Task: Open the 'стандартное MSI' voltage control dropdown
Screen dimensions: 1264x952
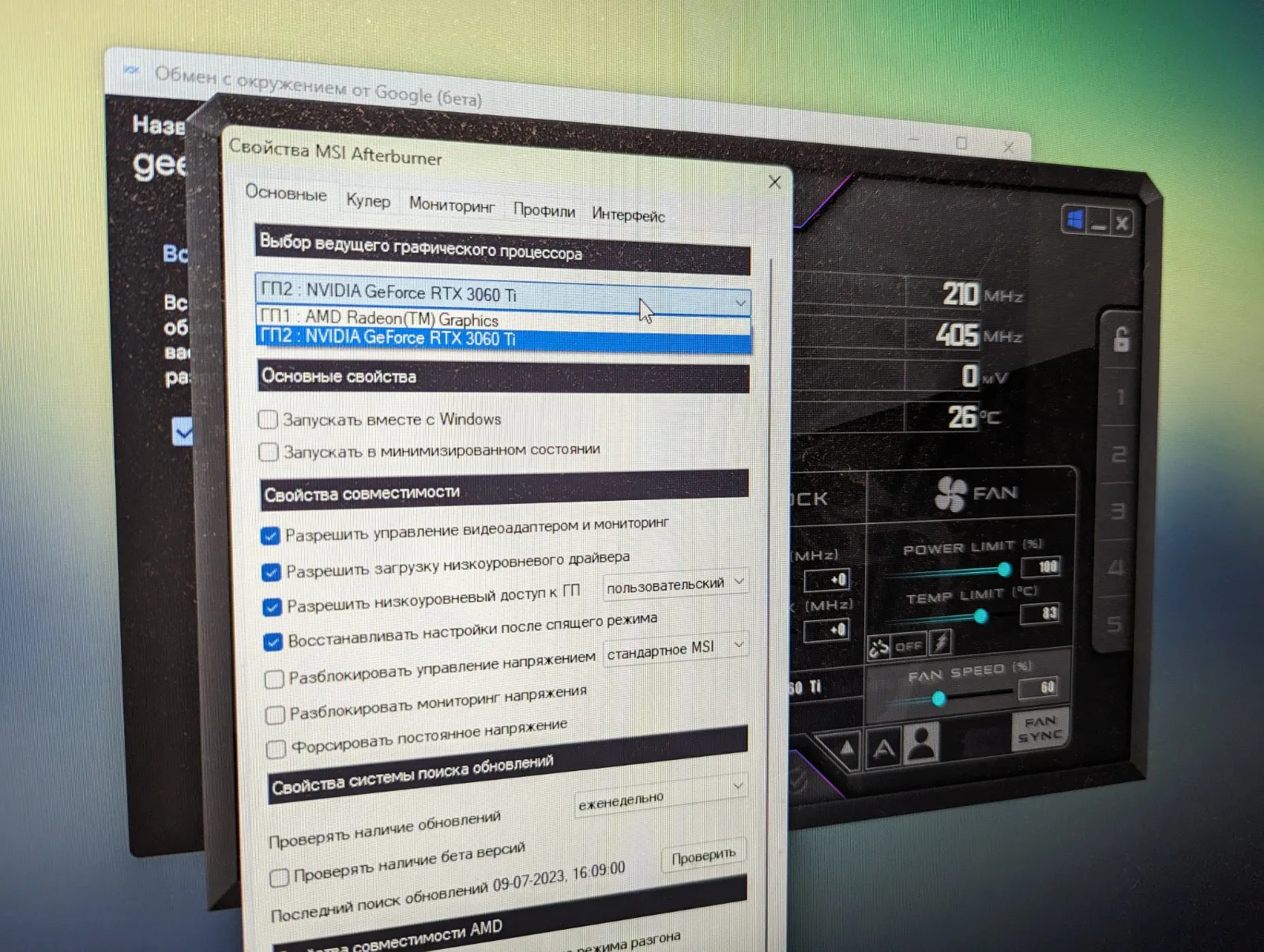Action: click(675, 649)
